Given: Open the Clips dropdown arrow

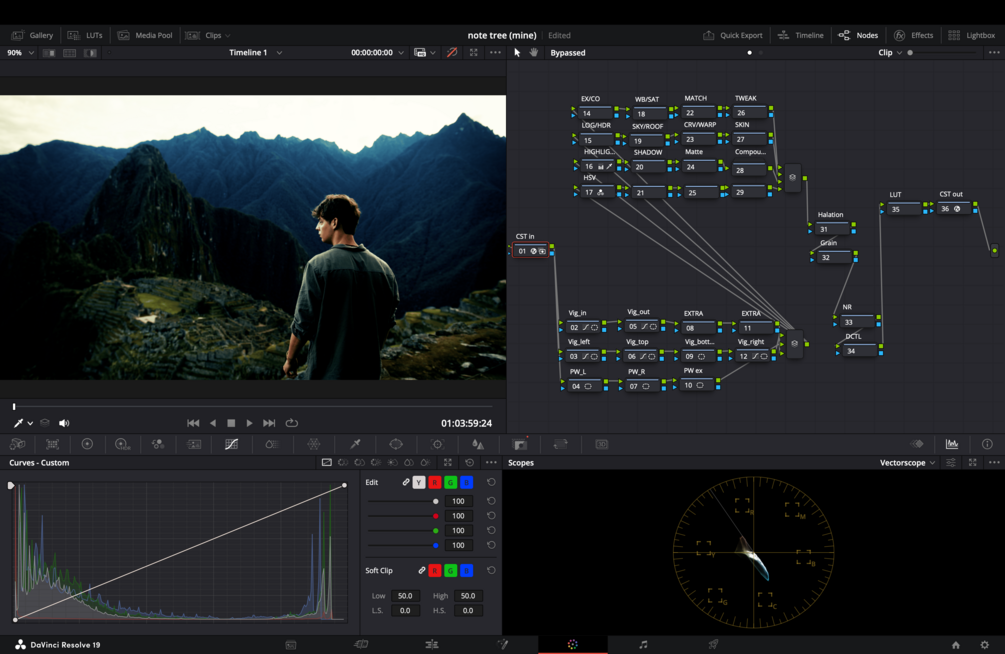Looking at the screenshot, I should pos(228,35).
